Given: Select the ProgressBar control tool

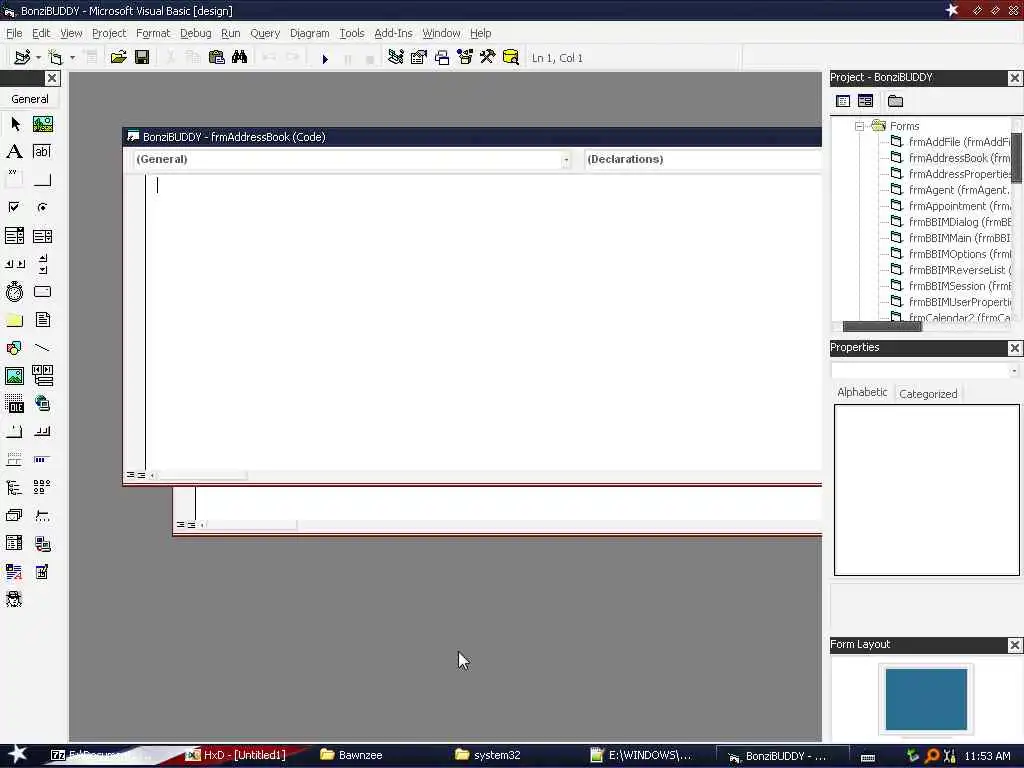Looking at the screenshot, I should (x=42, y=460).
